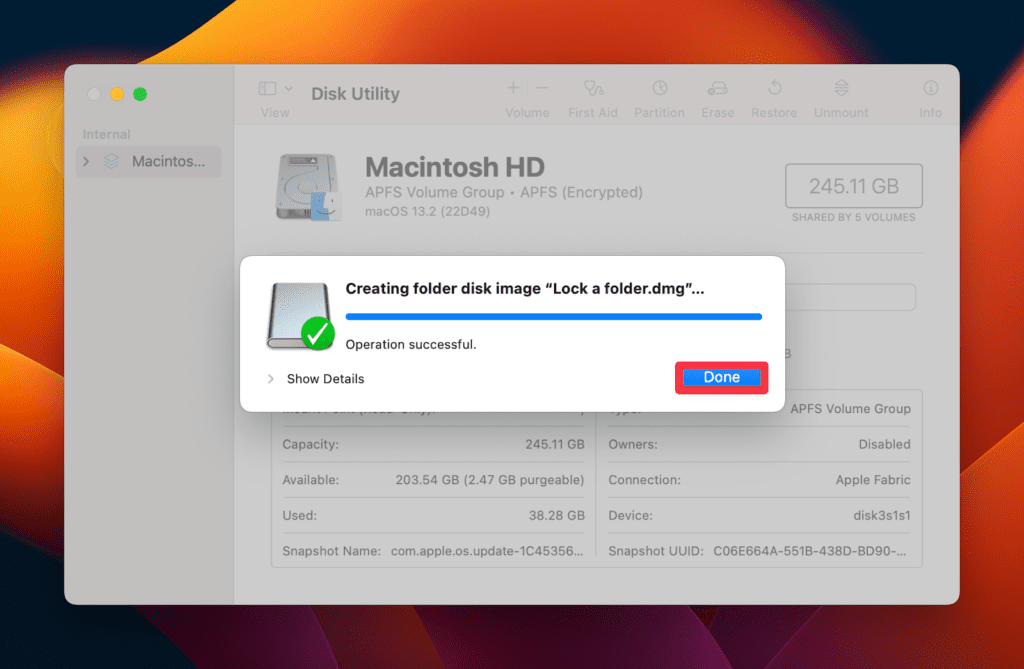1024x669 pixels.
Task: Click the Erase drive icon
Action: (717, 88)
